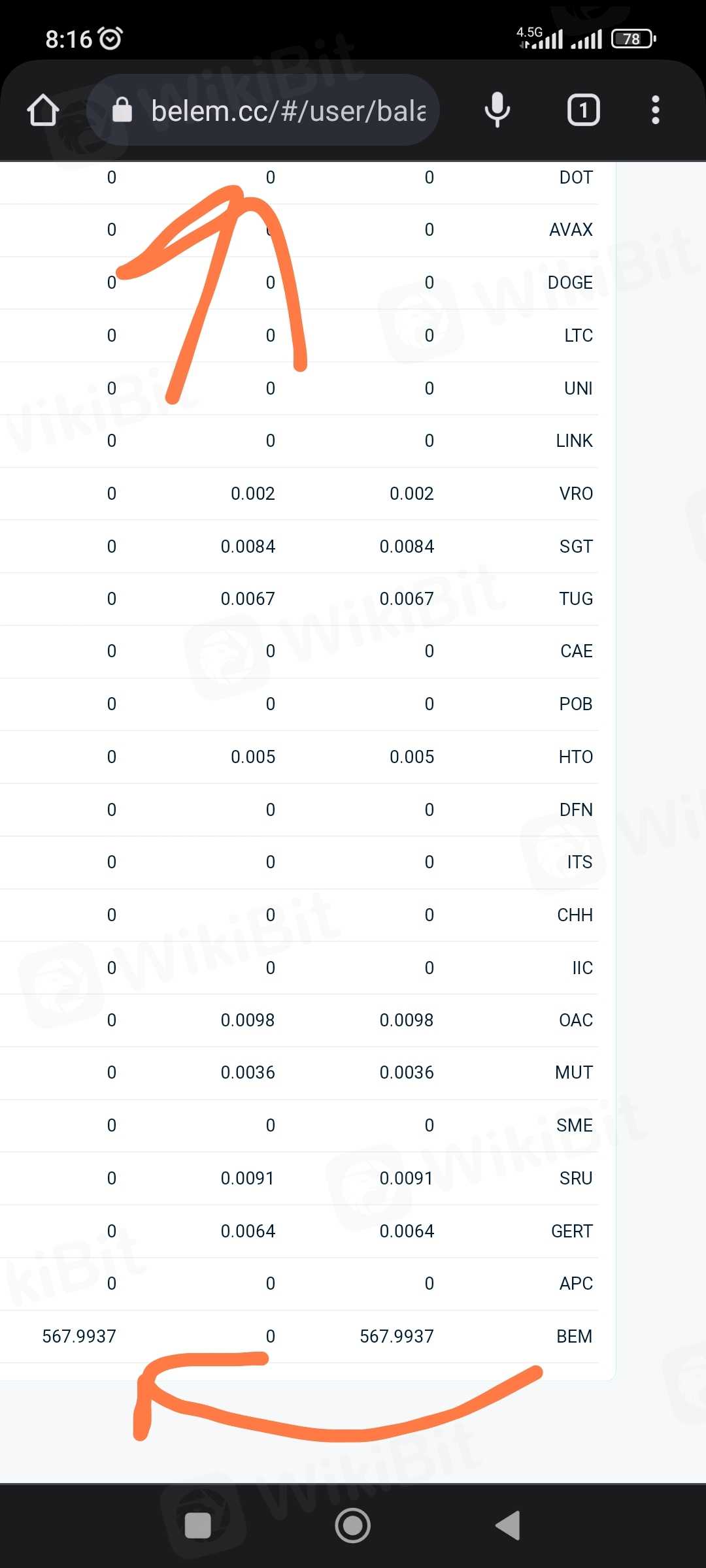Tap the 567.9937 value beside BEM
706x1568 pixels.
pyautogui.click(x=396, y=1336)
